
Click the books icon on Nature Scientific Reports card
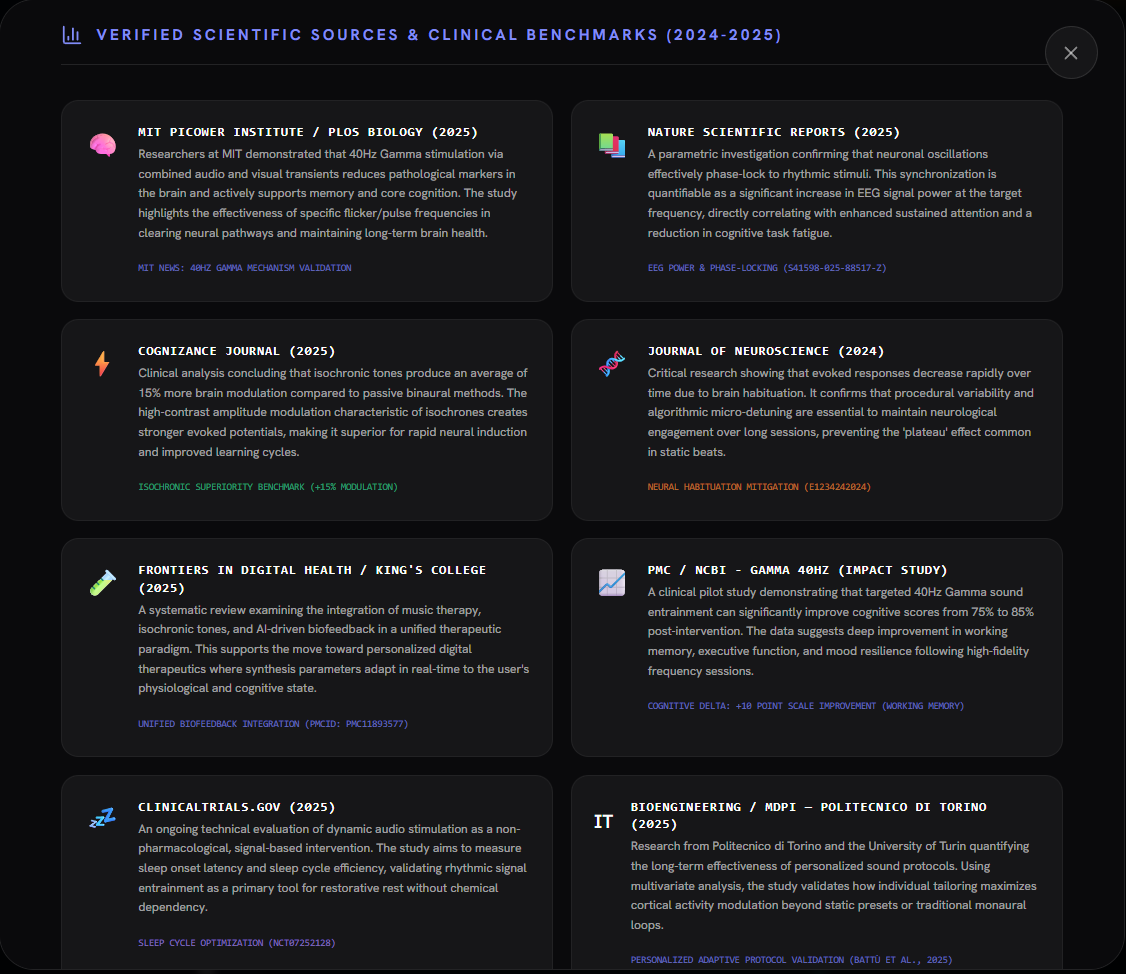pyautogui.click(x=612, y=145)
